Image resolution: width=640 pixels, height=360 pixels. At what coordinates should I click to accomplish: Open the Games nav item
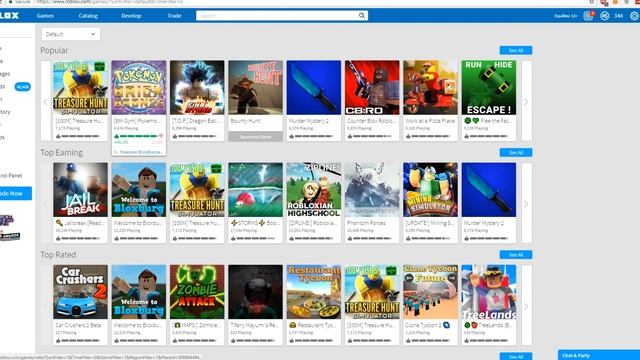tap(45, 16)
